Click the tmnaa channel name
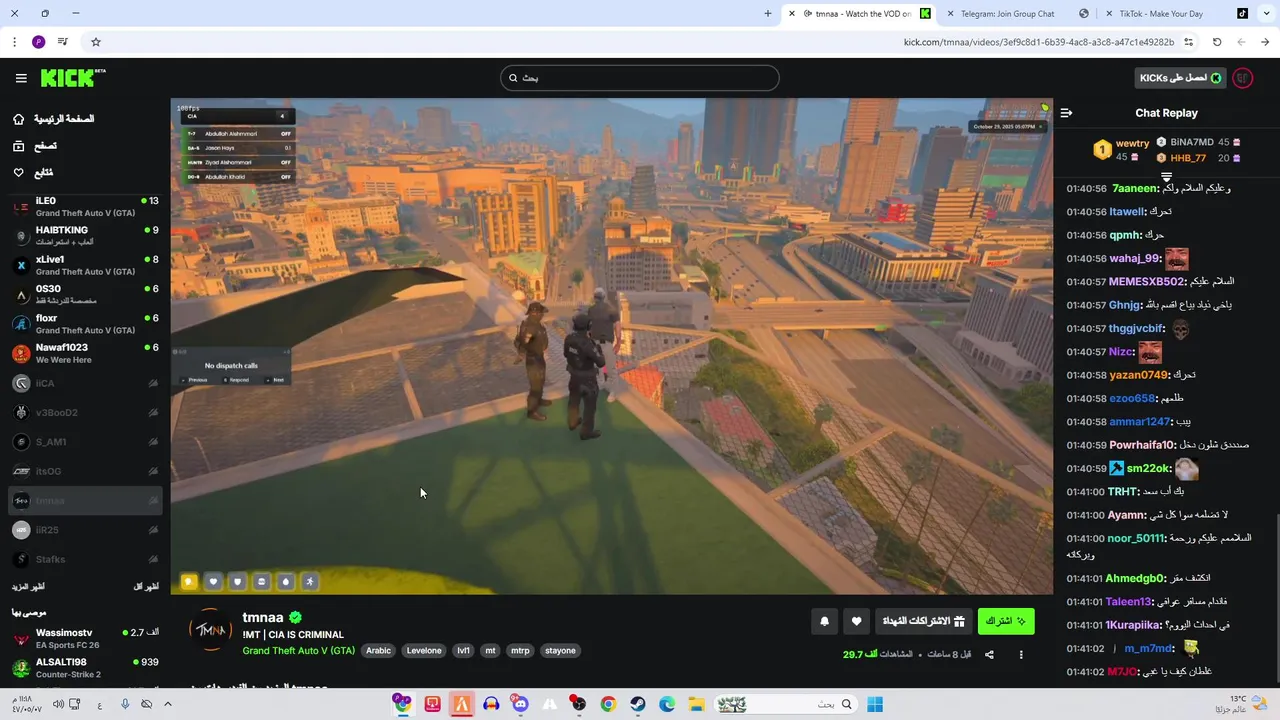Viewport: 1280px width, 720px height. coord(263,618)
